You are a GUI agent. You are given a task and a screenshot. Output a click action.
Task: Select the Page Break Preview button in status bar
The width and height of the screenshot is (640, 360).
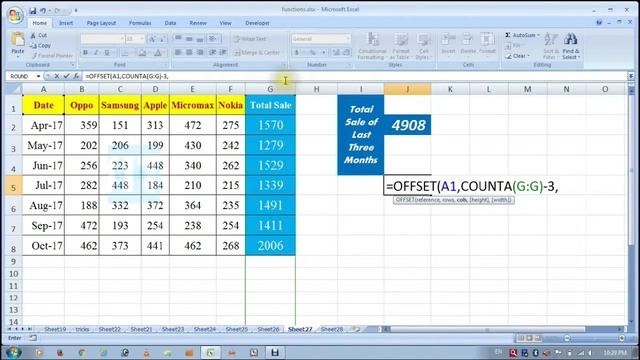(x=538, y=338)
